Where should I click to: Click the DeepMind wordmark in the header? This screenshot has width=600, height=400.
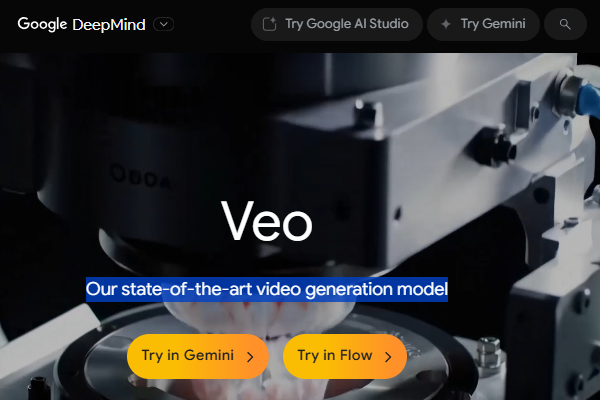(109, 25)
